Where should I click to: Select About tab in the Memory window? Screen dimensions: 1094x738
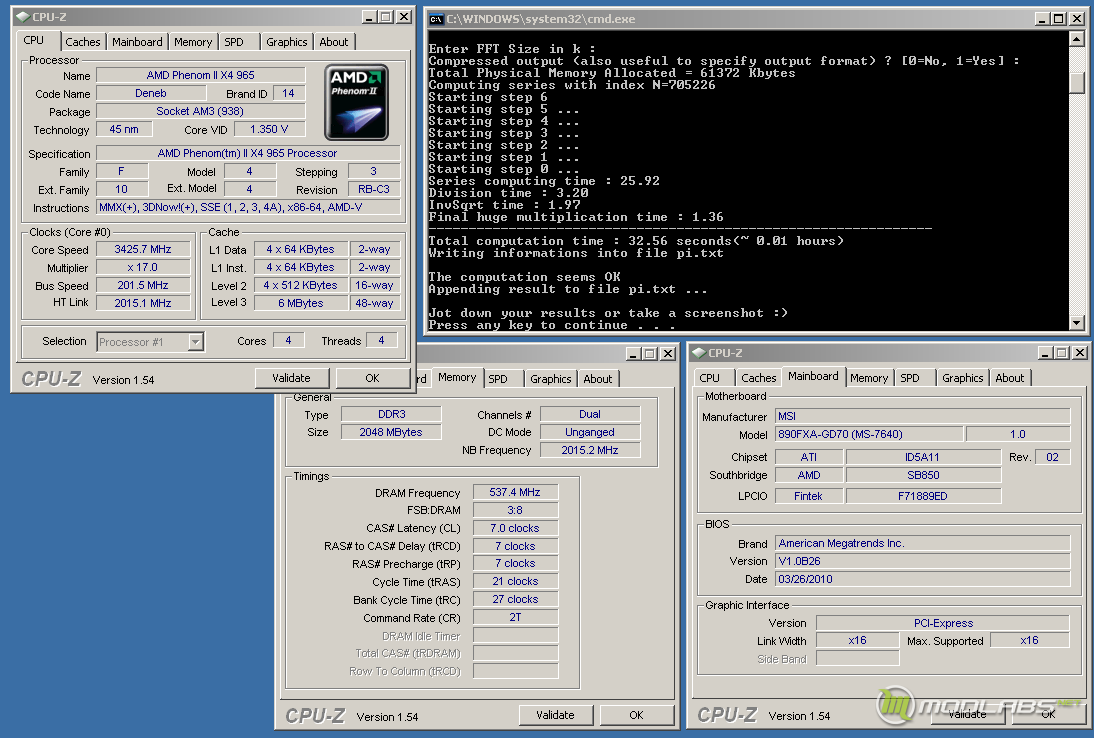(598, 379)
